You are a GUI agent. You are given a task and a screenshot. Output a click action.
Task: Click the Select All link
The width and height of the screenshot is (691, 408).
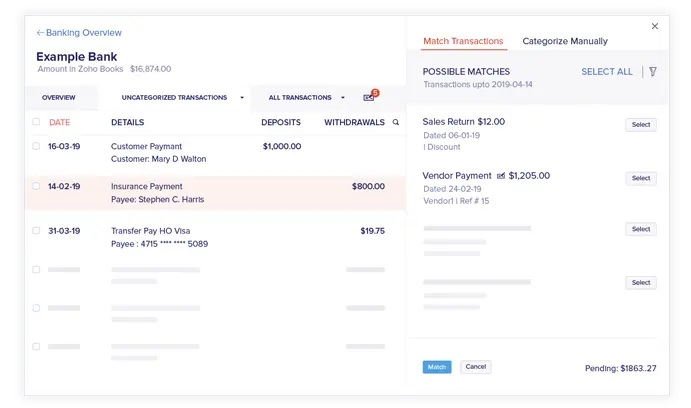point(607,72)
